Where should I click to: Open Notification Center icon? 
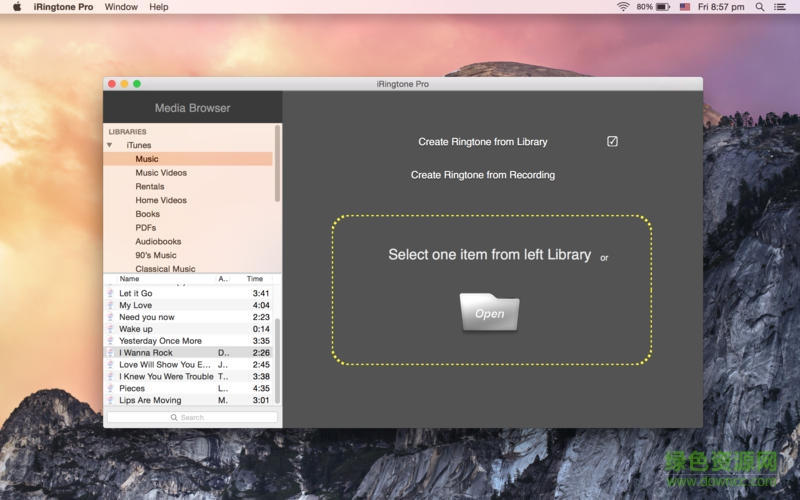pos(780,7)
